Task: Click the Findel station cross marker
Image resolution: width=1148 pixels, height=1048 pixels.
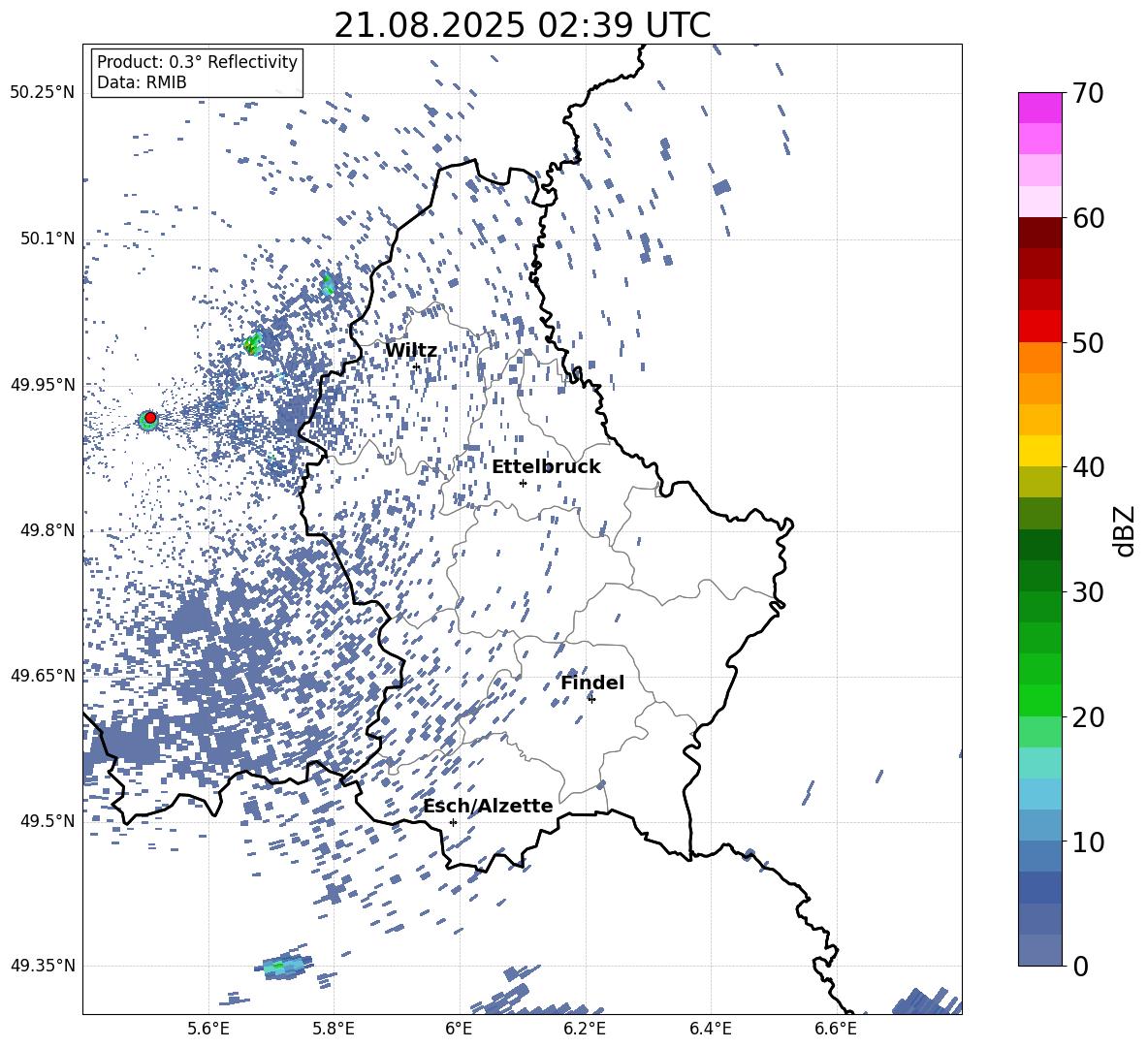Action: 591,699
